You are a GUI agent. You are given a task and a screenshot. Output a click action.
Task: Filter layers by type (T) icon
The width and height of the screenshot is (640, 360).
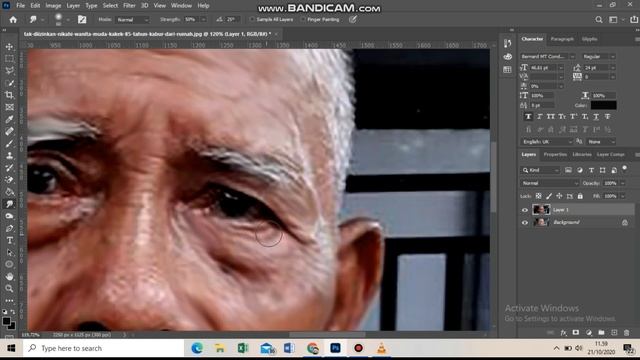coord(591,170)
